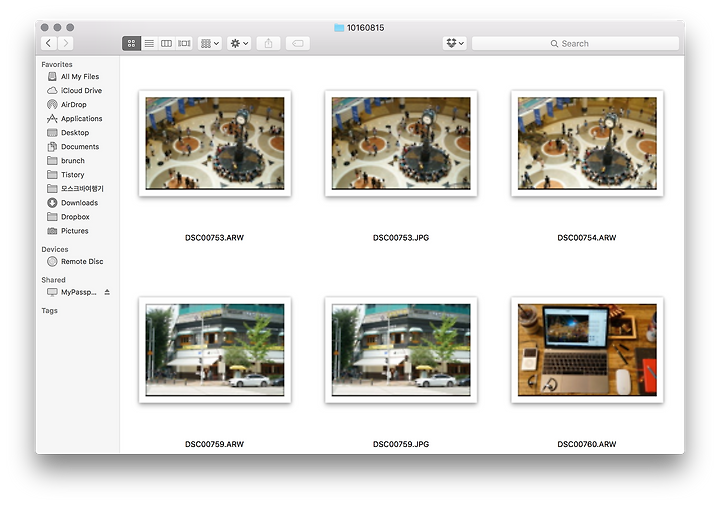Open Dropbox folder in sidebar
The image size is (720, 505).
75,217
